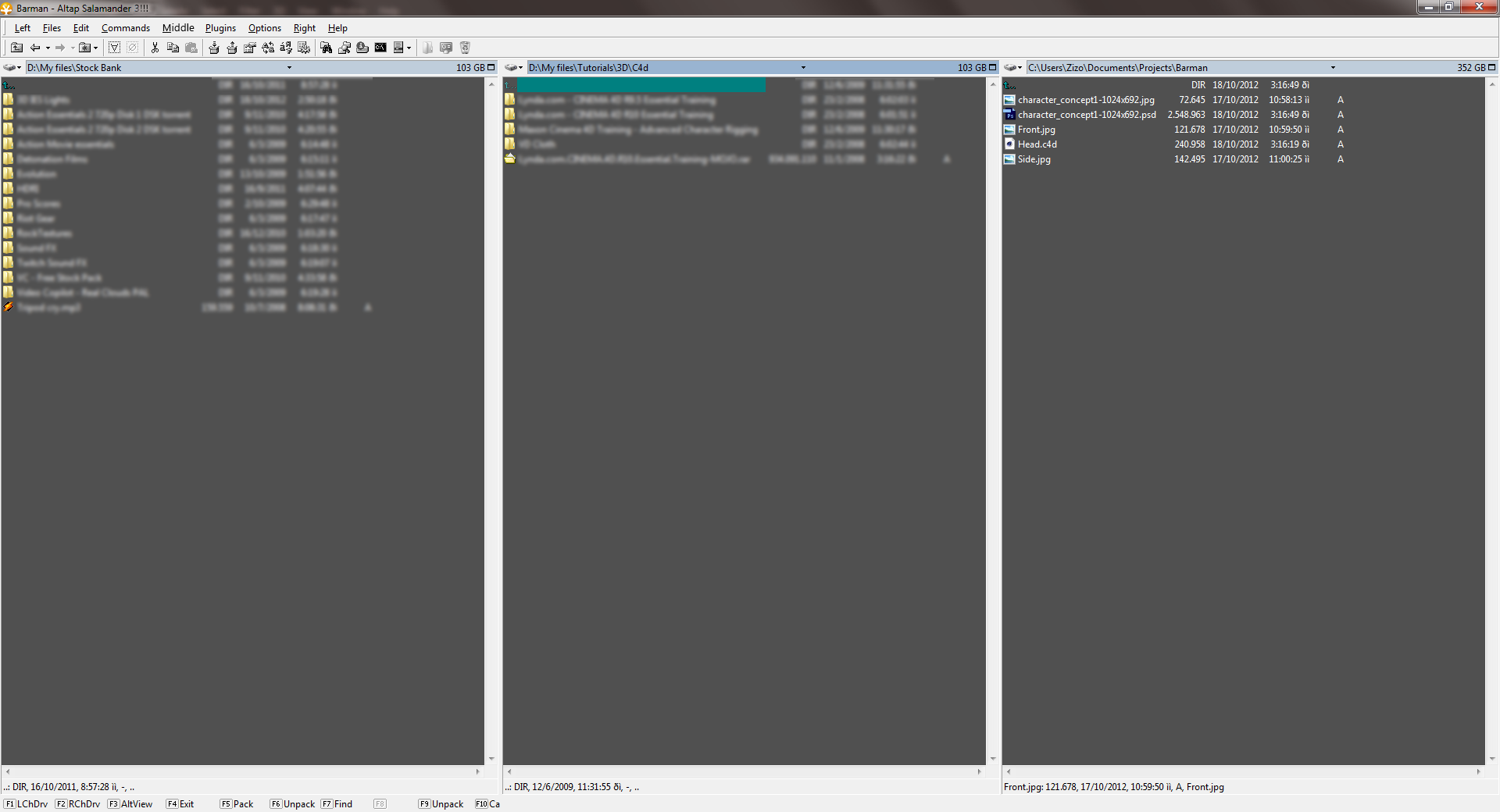
Task: Click the F7 Find button
Action: click(x=337, y=803)
